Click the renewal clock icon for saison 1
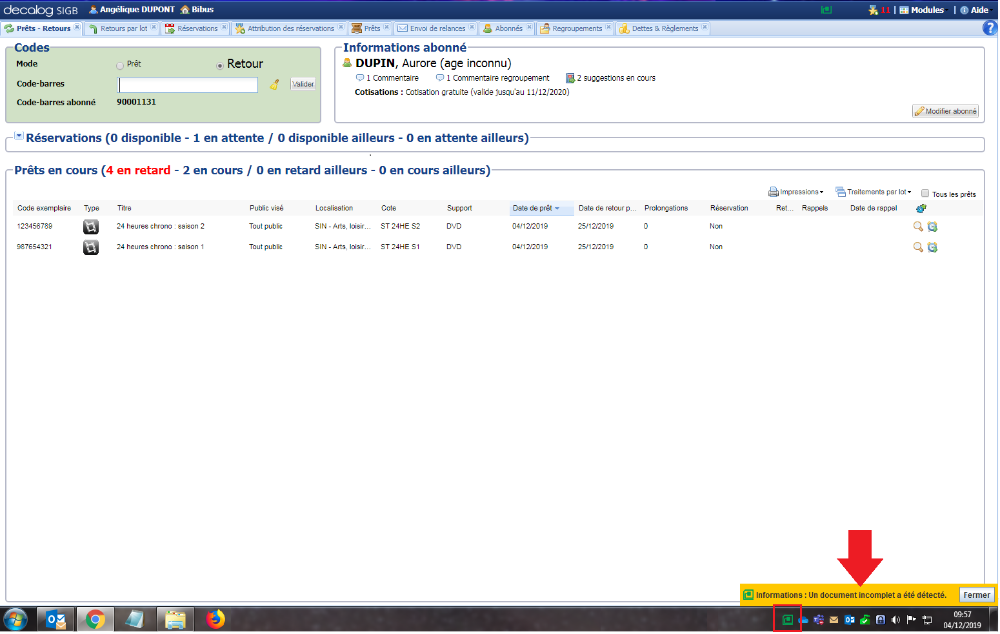The image size is (1000, 634). pos(933,247)
